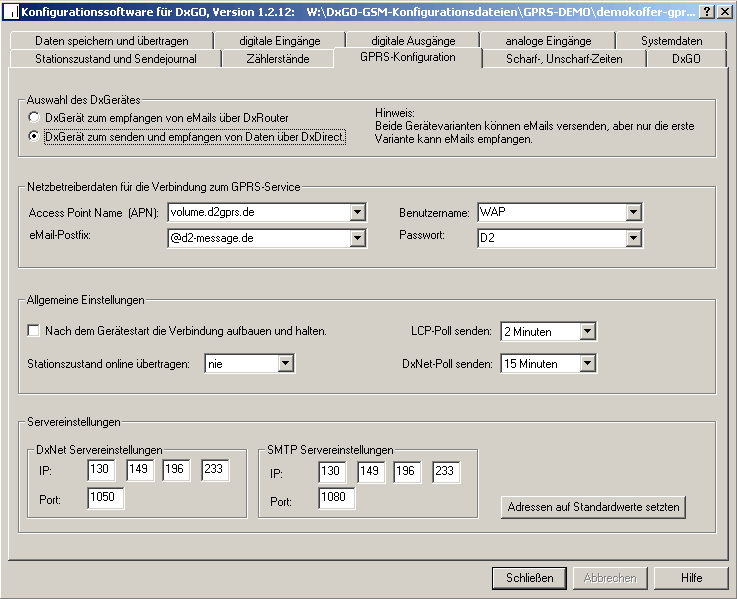
Task: Open the Access Point Name dropdown
Action: pyautogui.click(x=358, y=212)
